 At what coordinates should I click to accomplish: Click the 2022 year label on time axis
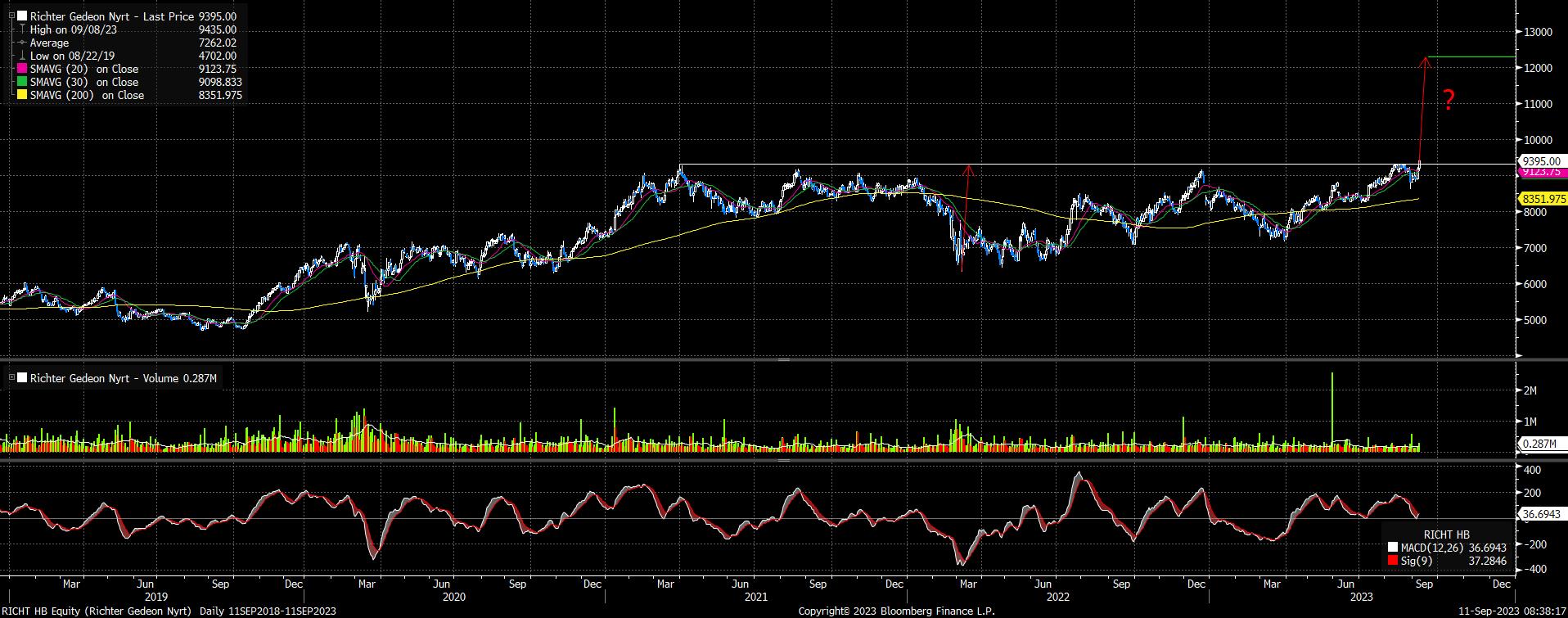point(1059,598)
